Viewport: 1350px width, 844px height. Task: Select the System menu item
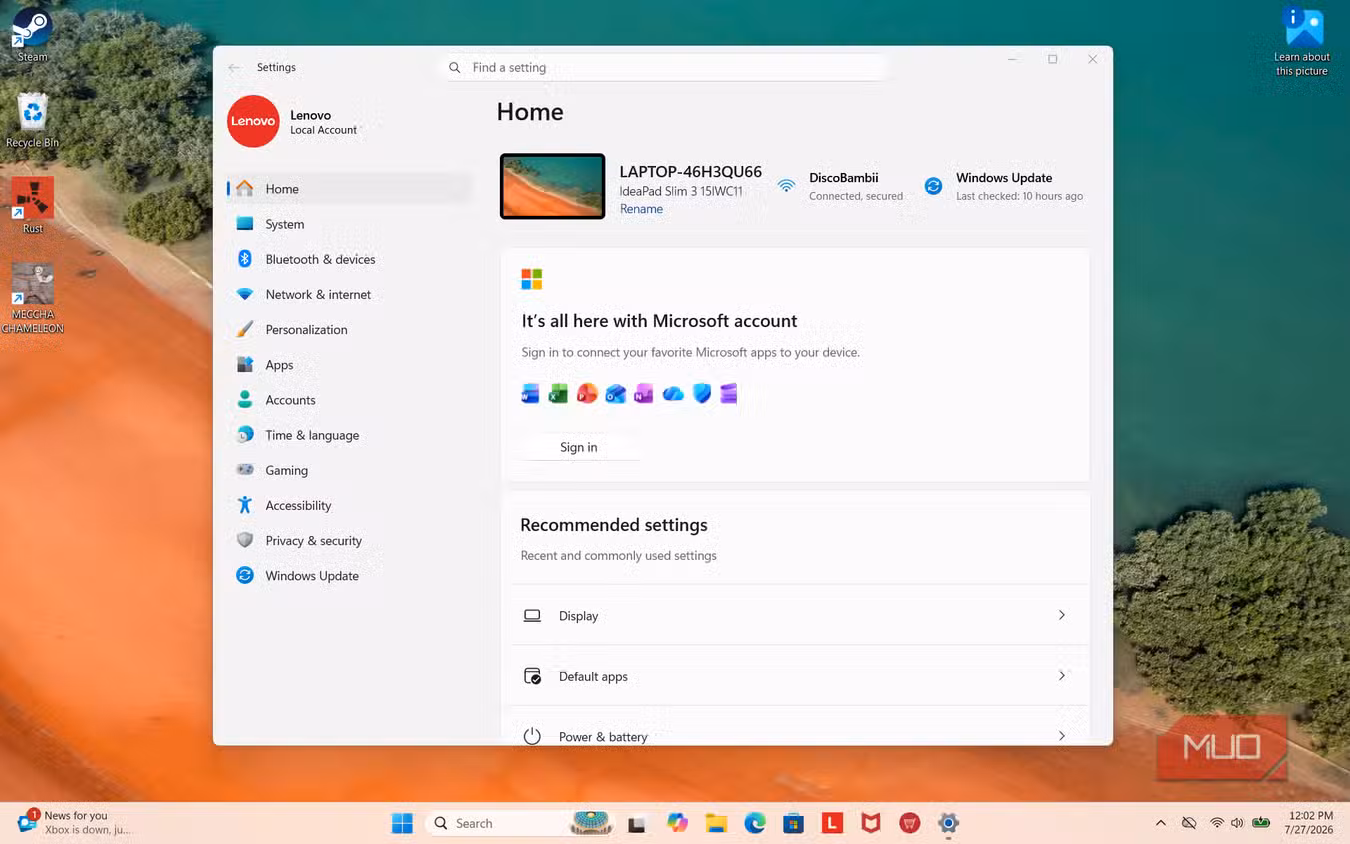point(285,224)
